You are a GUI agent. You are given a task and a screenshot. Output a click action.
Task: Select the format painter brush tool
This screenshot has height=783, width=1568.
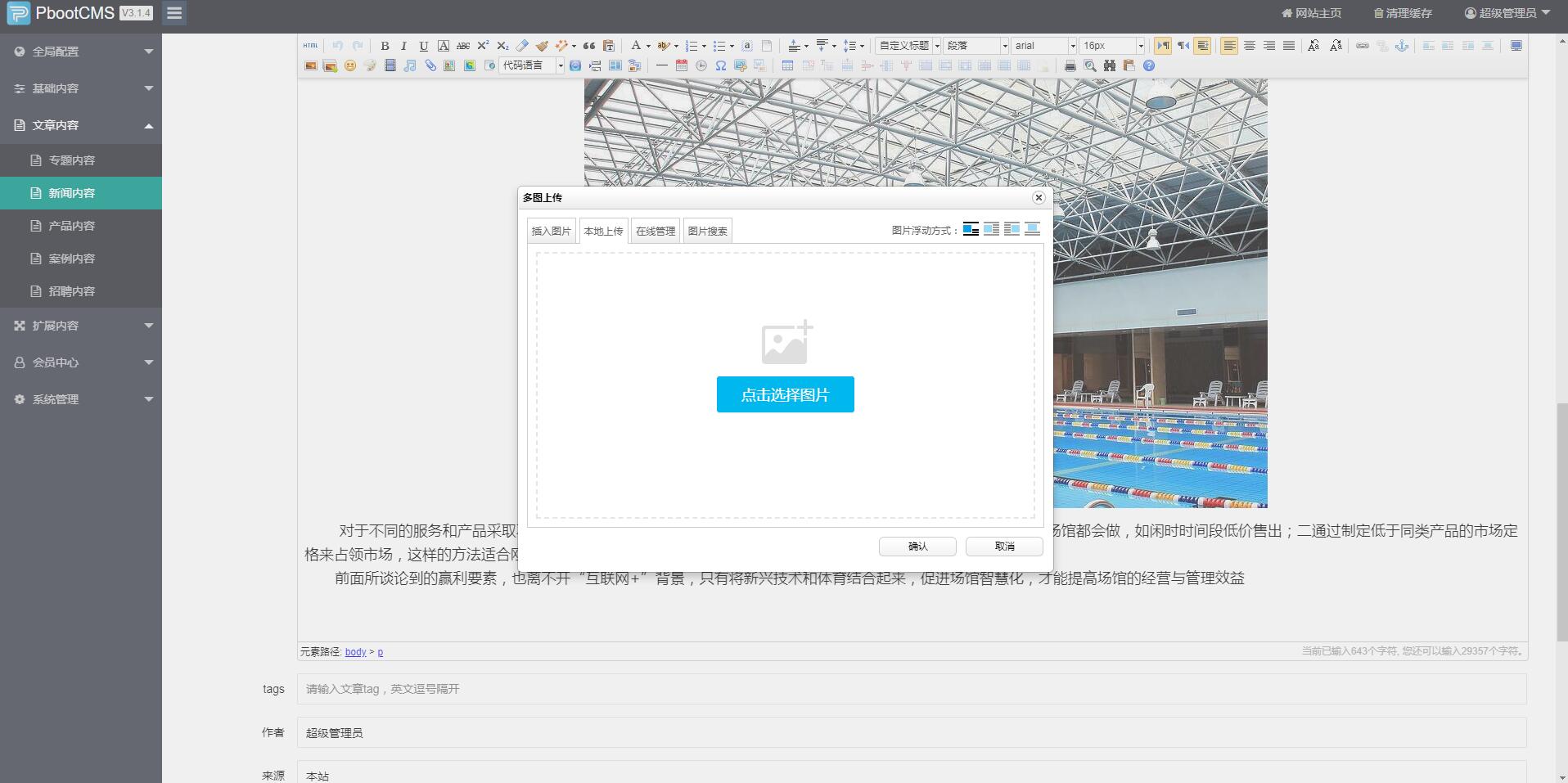pos(542,46)
